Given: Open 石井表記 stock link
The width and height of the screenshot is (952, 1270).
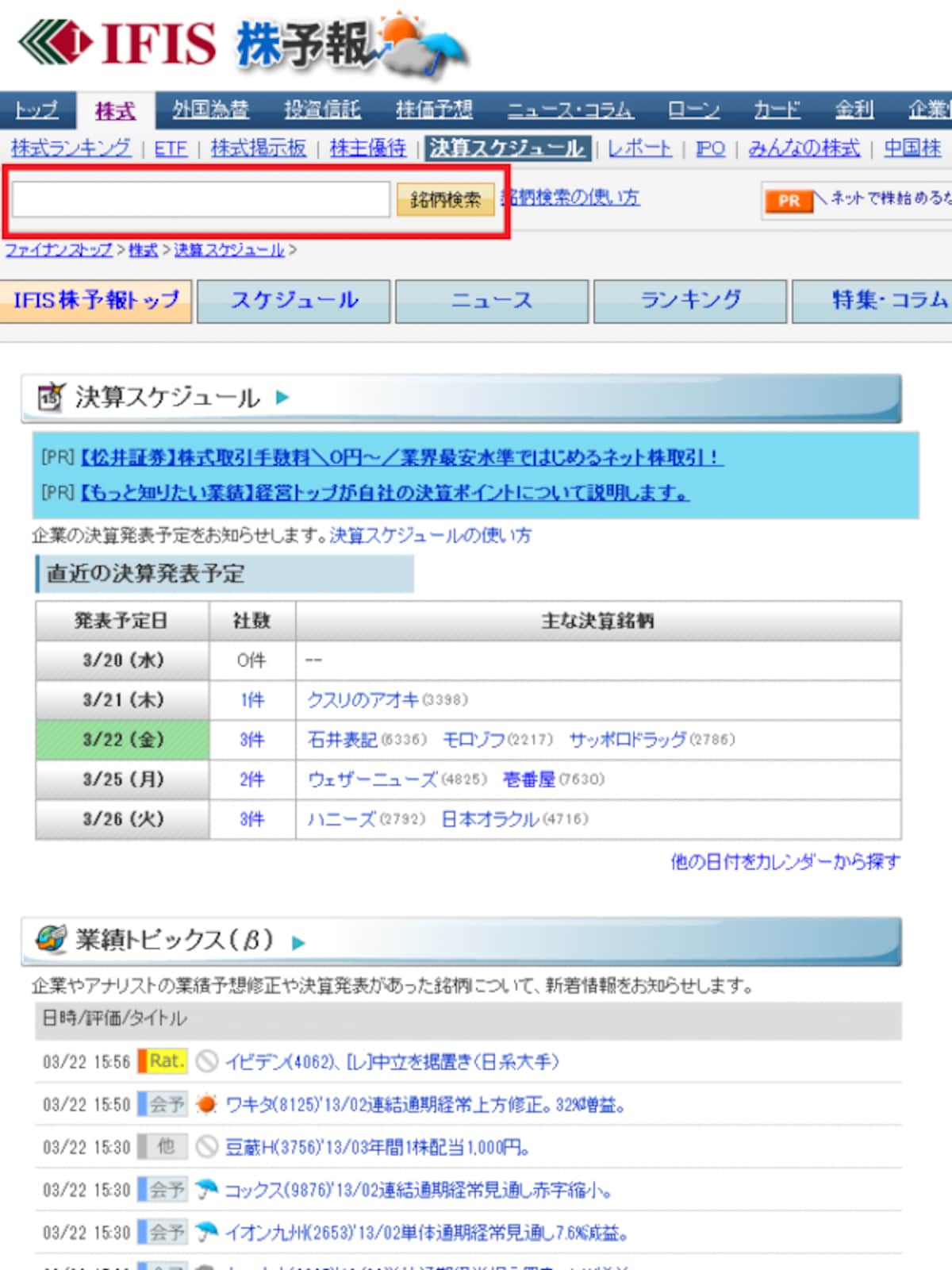Looking at the screenshot, I should [x=342, y=740].
